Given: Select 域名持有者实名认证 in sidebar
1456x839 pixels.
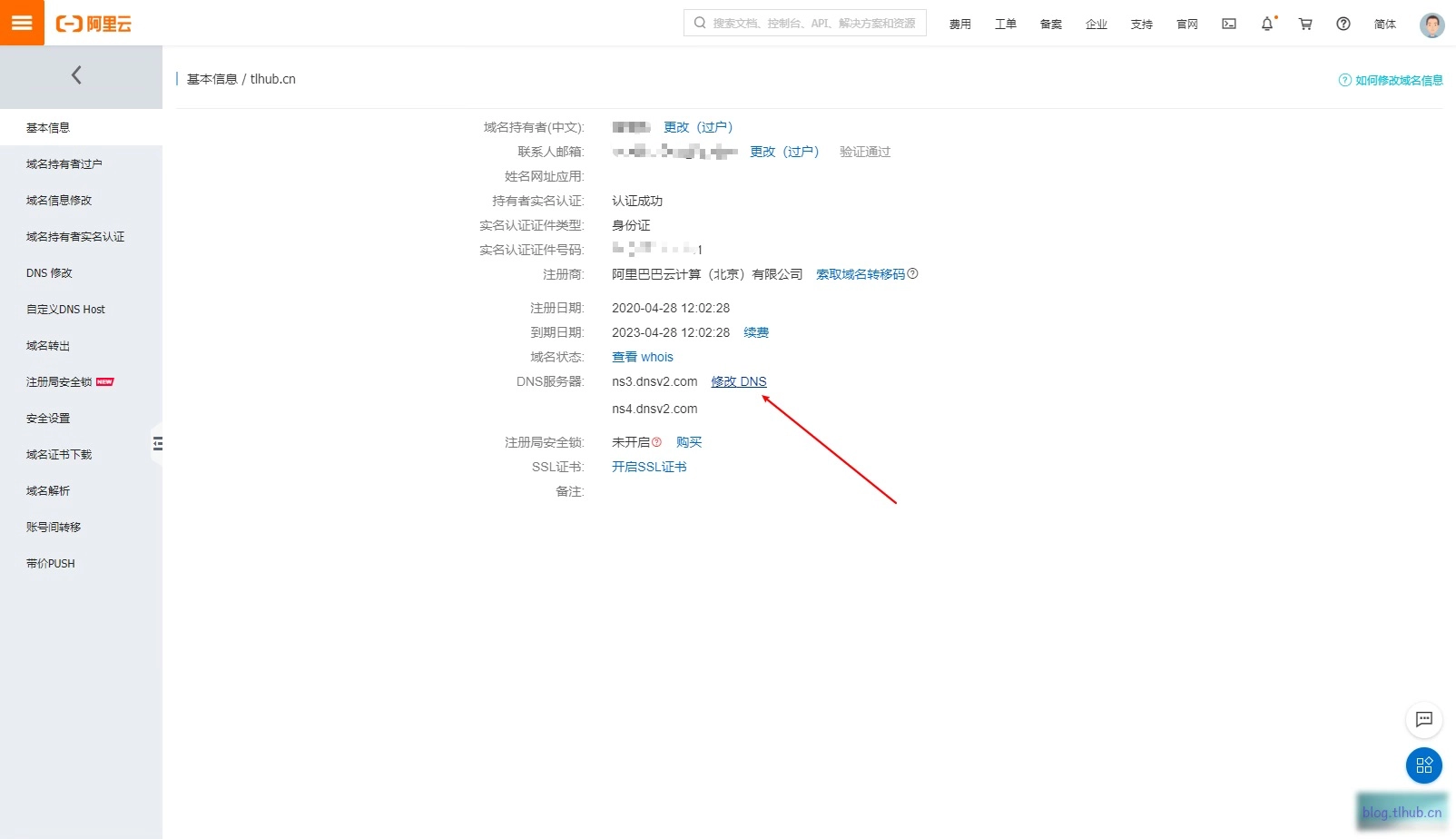Looking at the screenshot, I should tap(81, 236).
